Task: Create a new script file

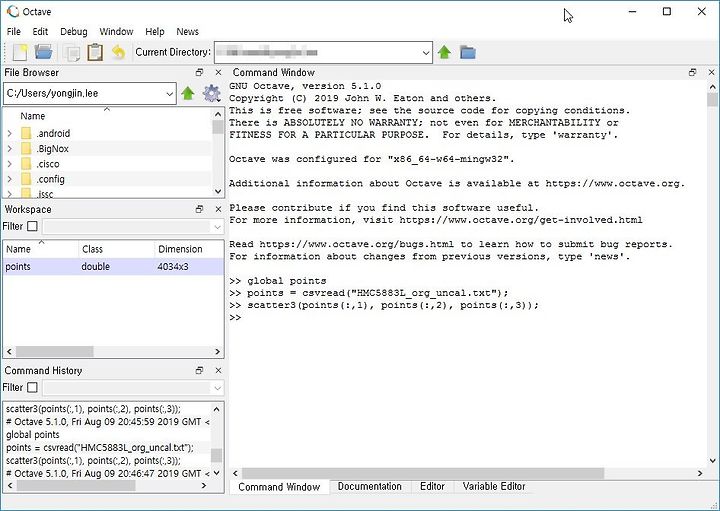Action: (x=20, y=52)
